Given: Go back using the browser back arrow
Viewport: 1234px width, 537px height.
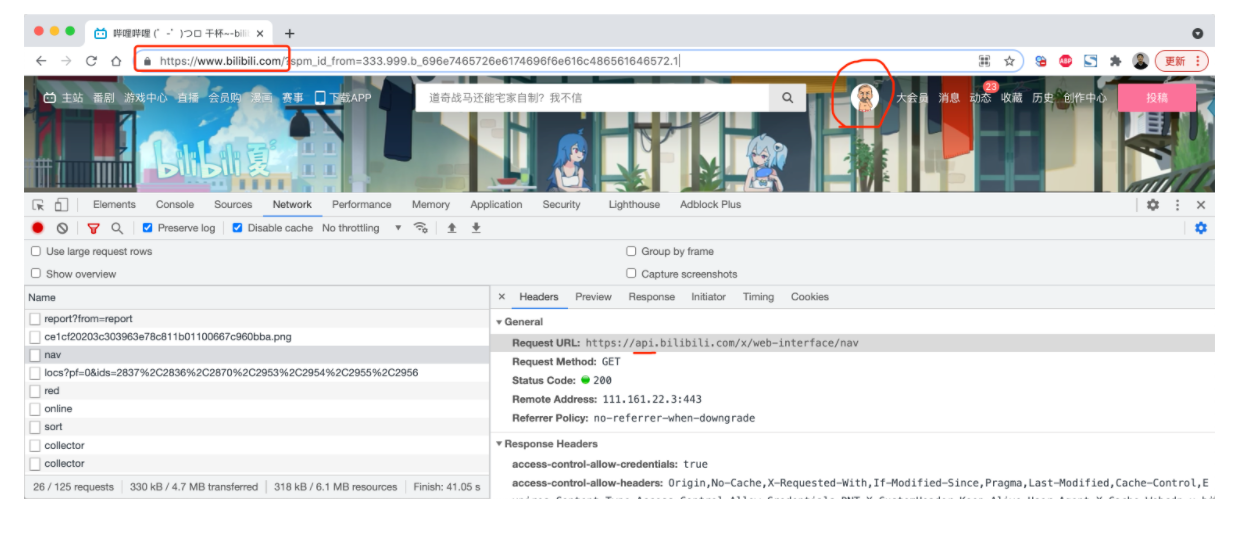Looking at the screenshot, I should click(x=41, y=61).
